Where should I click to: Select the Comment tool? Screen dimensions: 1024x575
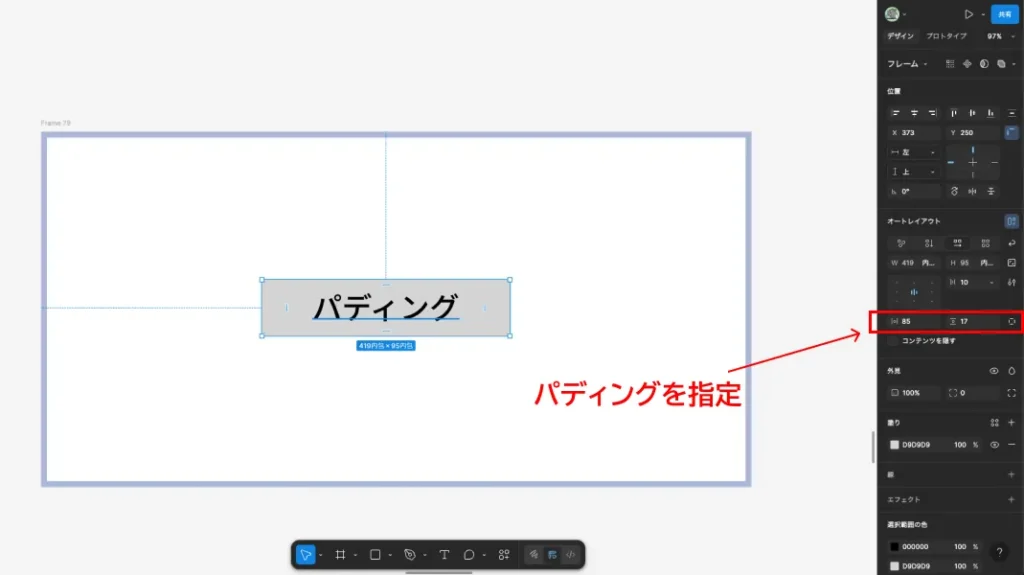click(469, 554)
